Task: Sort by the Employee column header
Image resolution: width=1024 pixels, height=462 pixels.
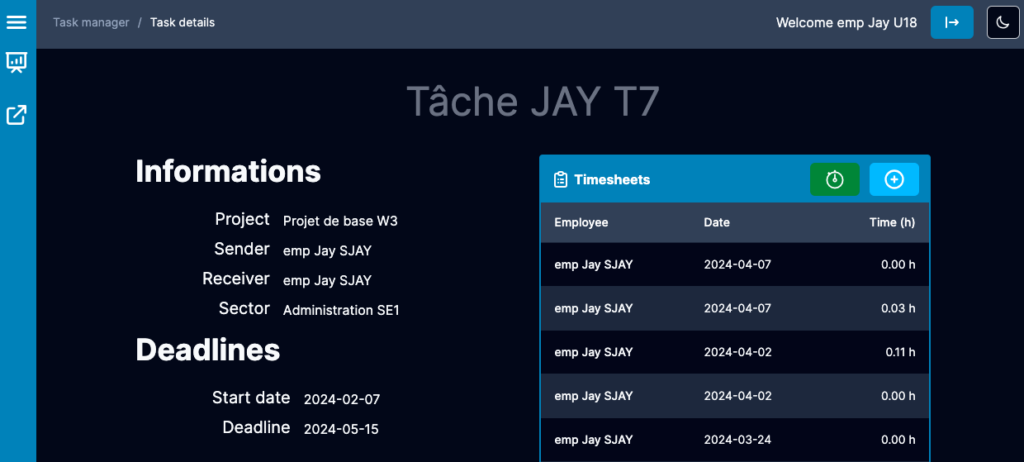Action: pos(581,222)
